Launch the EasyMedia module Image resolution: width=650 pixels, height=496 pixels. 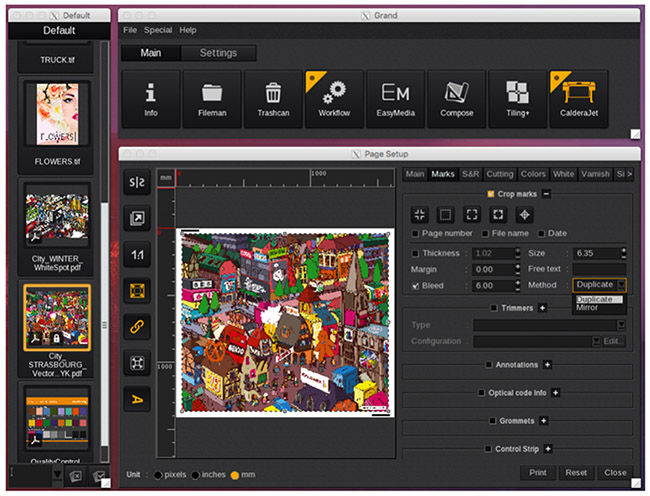click(395, 99)
